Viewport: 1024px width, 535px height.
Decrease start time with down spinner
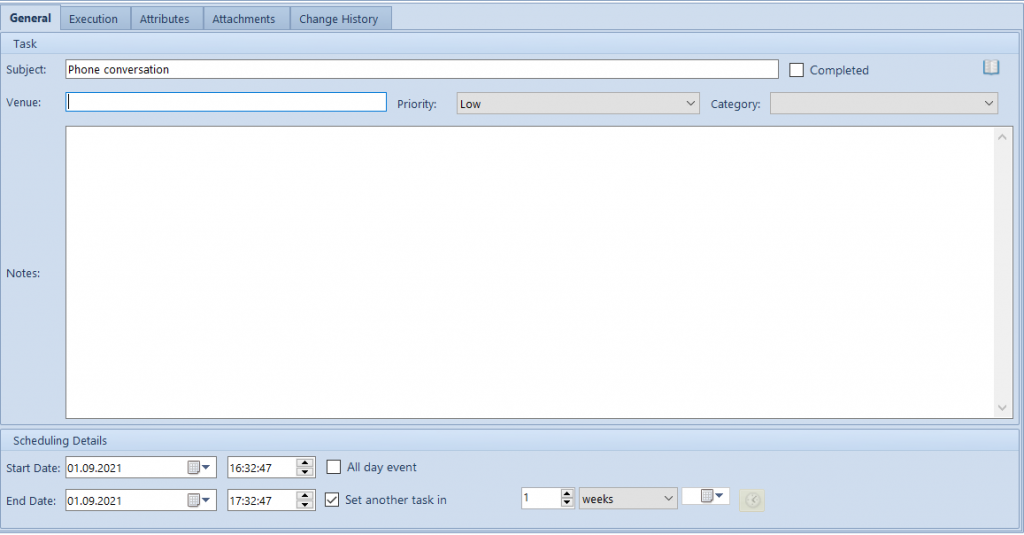(x=305, y=472)
